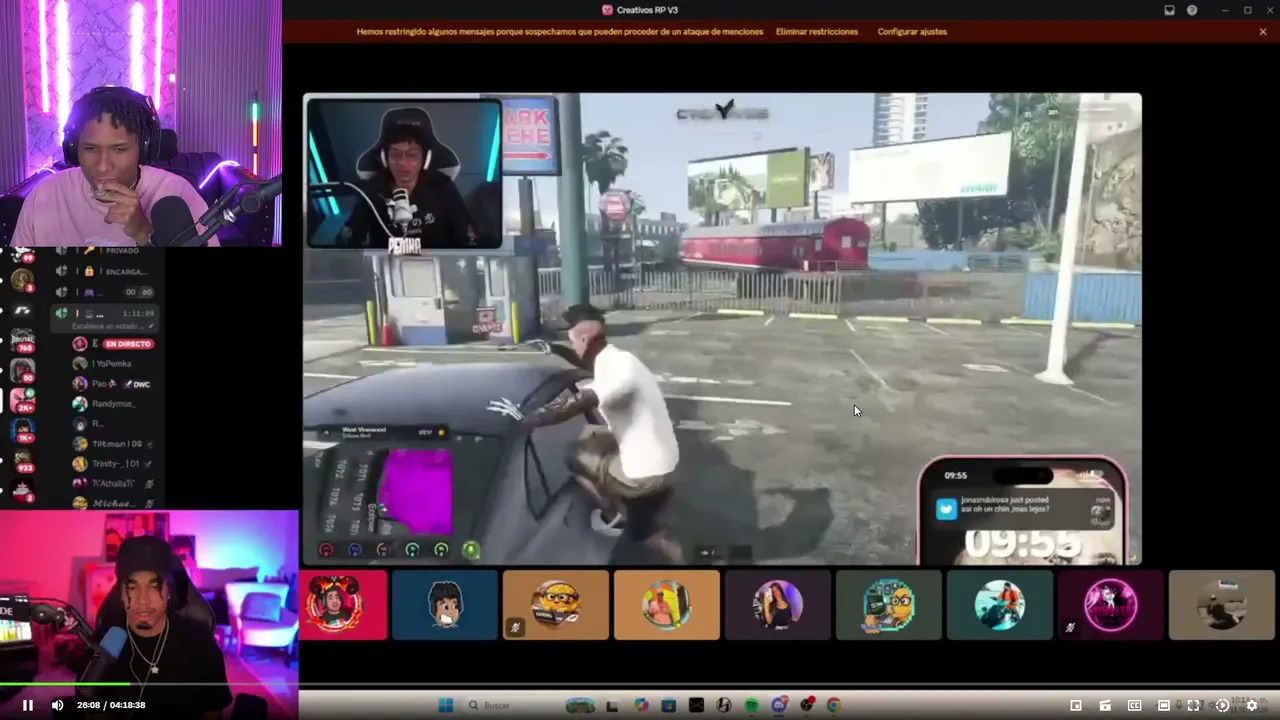Open the server with 1K+ badge
The height and width of the screenshot is (720, 1280).
(22, 431)
